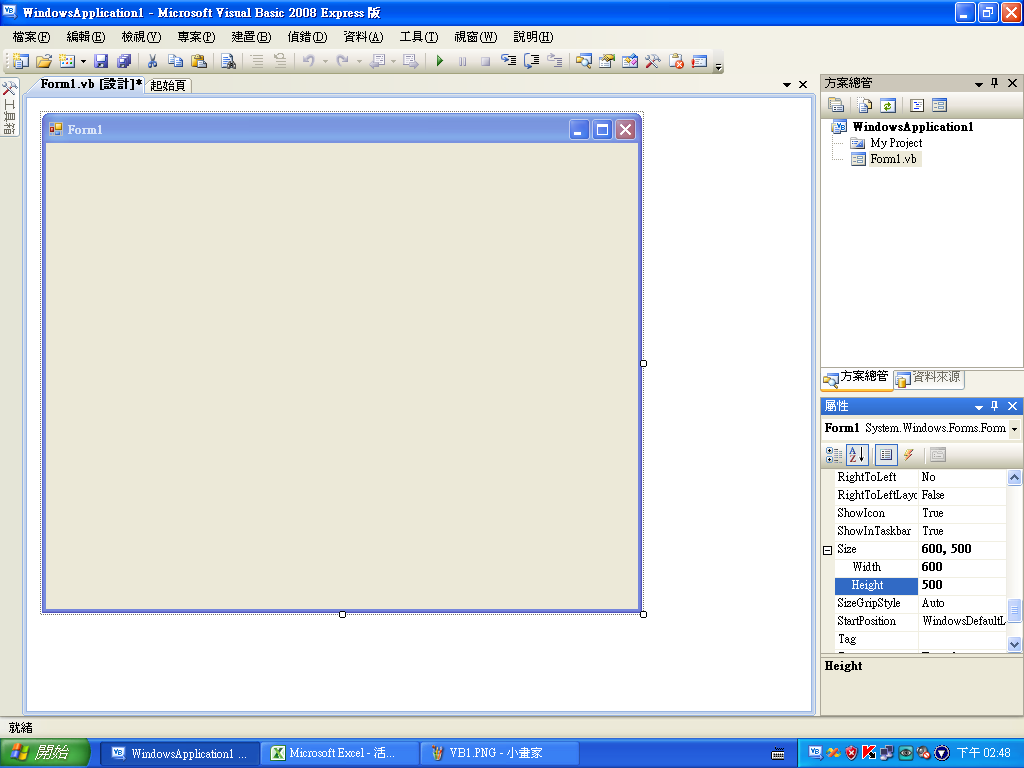Toggle auto-hide pin of 屬性 panel
Image resolution: width=1024 pixels, height=768 pixels.
[x=995, y=406]
